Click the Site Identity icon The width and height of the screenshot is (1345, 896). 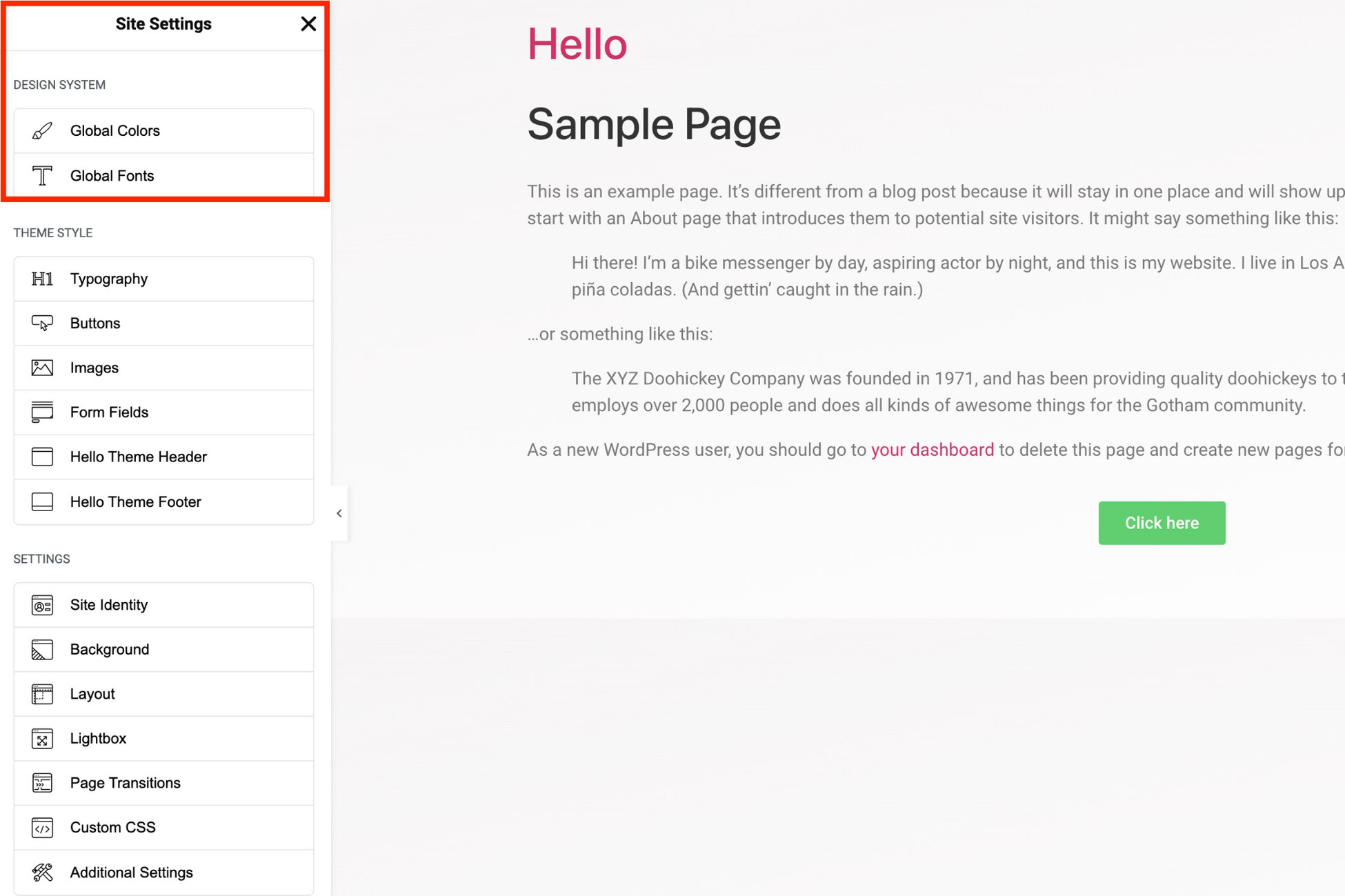[42, 605]
